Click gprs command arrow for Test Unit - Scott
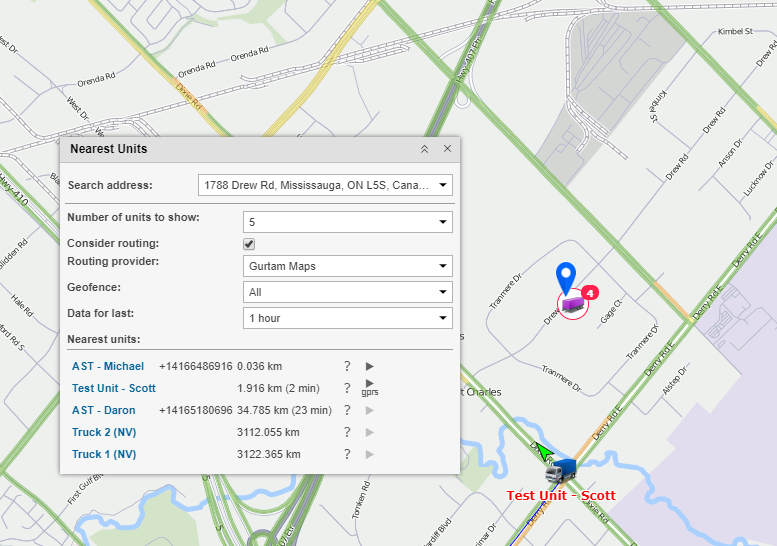Image resolution: width=777 pixels, height=546 pixels. 369,385
